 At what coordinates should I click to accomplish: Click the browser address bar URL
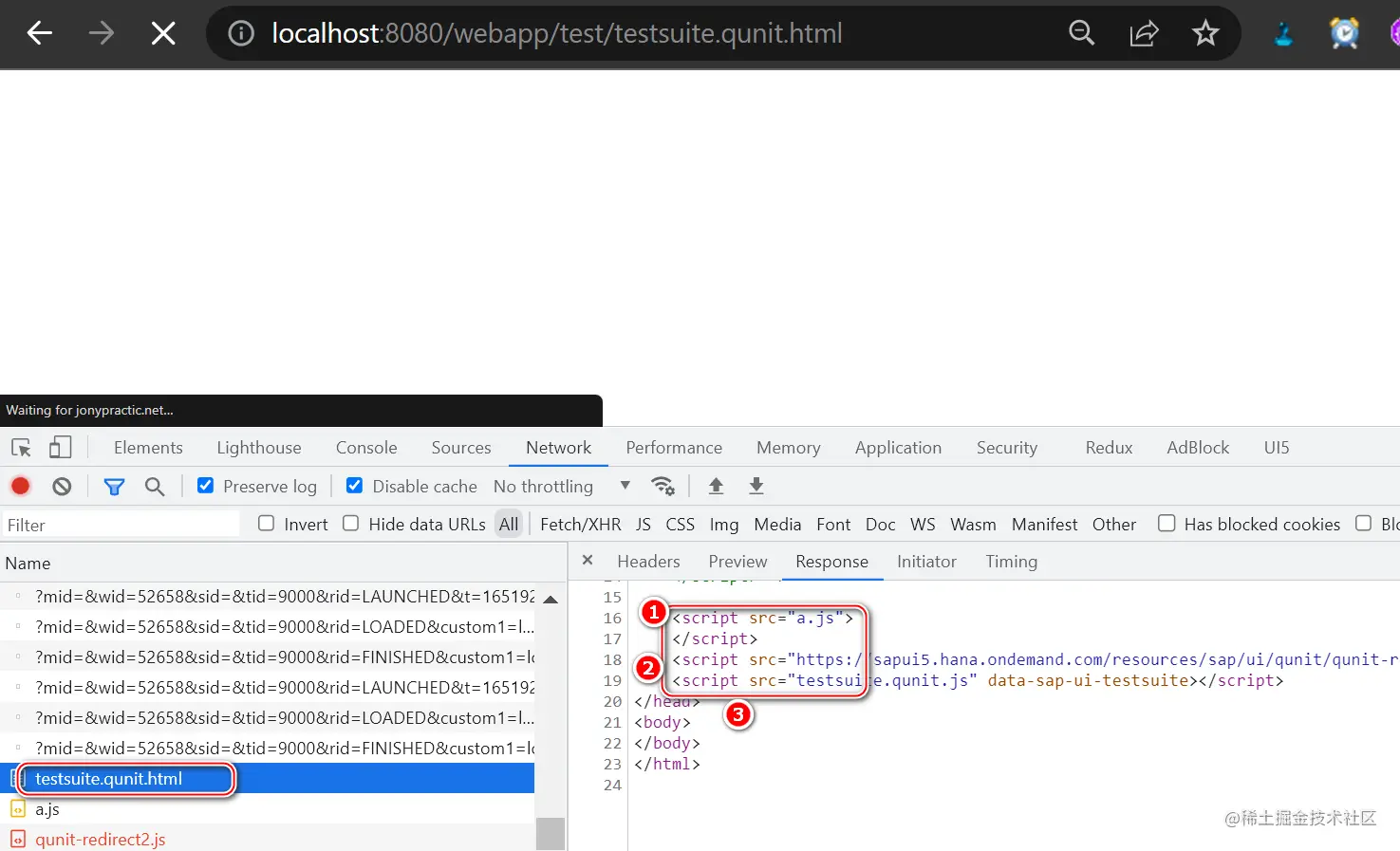(557, 33)
